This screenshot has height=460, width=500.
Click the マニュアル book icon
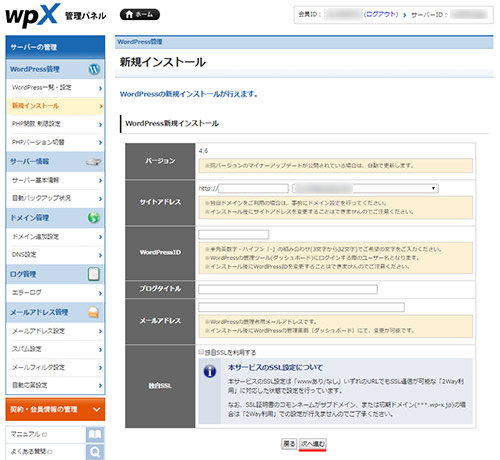coord(95,435)
